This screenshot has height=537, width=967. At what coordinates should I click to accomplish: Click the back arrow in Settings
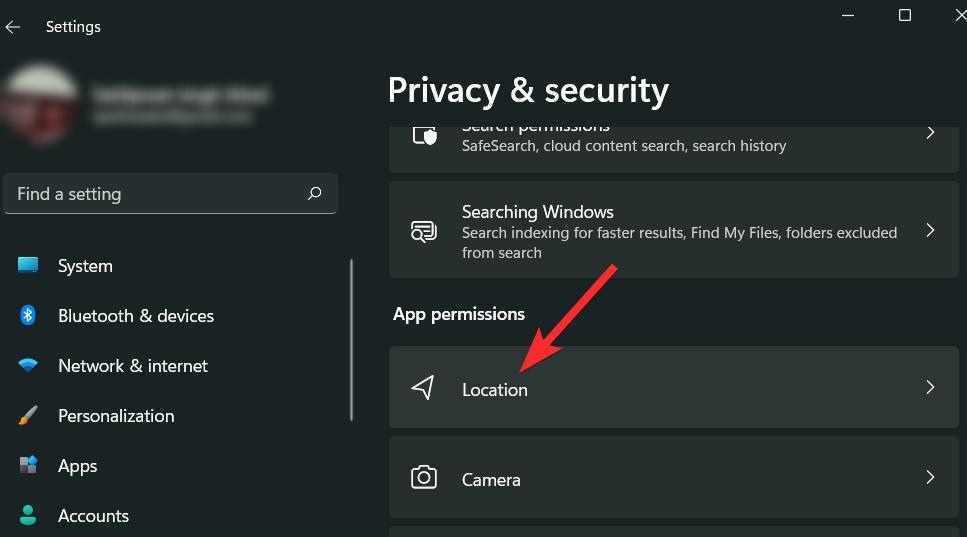click(13, 27)
